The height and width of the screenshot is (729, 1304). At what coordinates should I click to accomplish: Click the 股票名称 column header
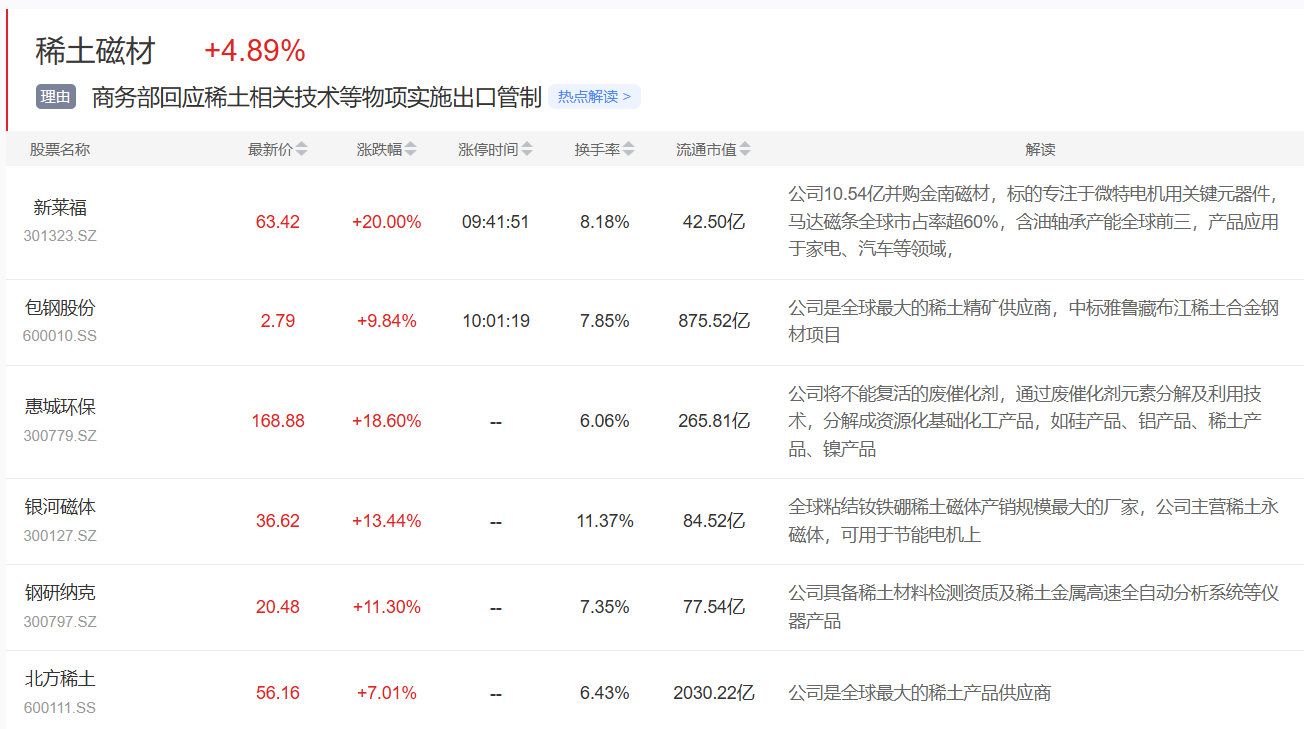coord(60,150)
